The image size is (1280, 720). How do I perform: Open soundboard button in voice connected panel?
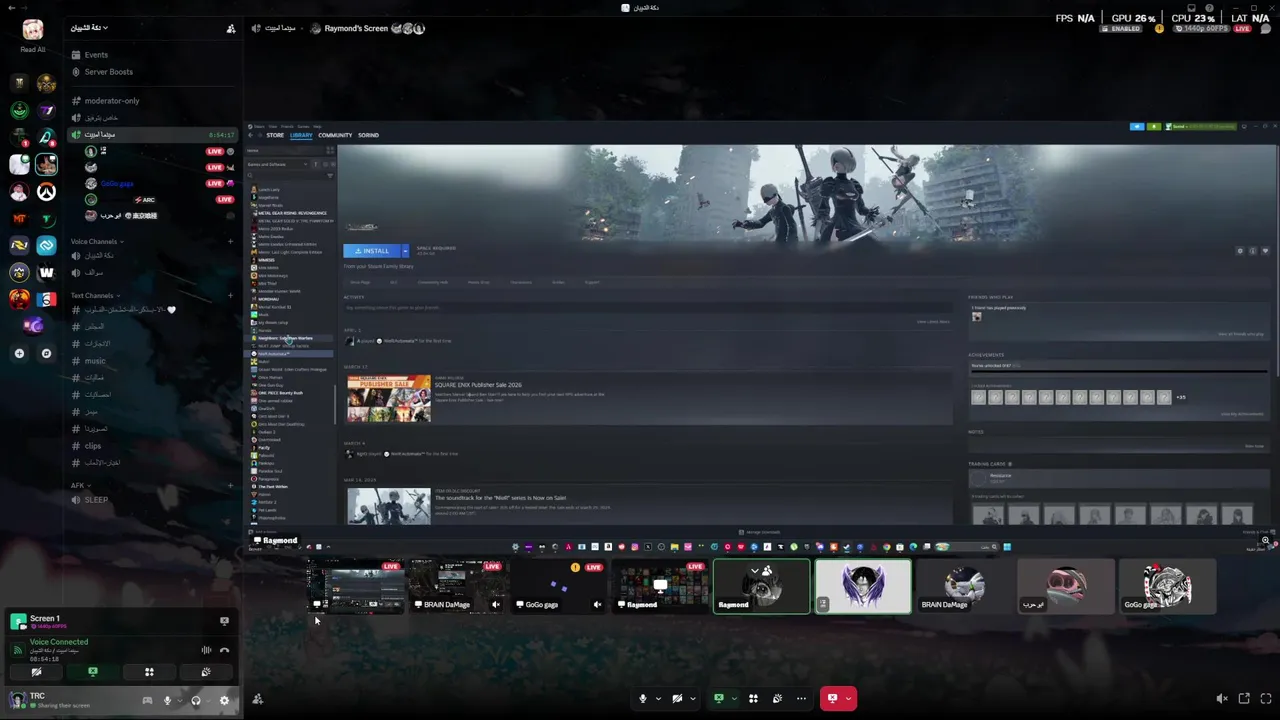click(x=206, y=672)
